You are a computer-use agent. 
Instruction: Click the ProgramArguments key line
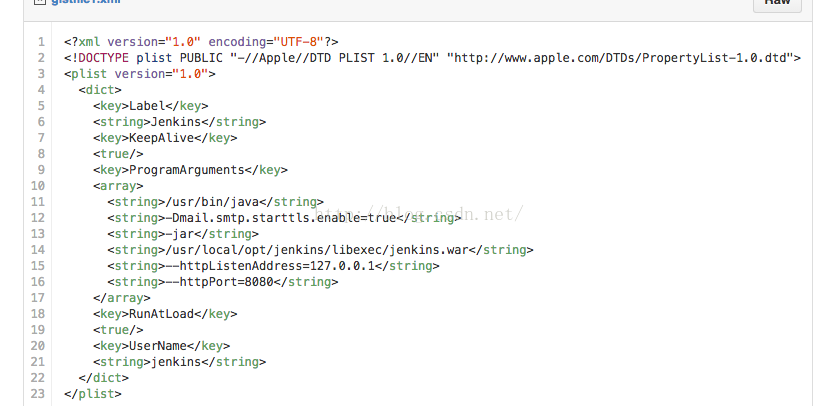pyautogui.click(x=191, y=170)
